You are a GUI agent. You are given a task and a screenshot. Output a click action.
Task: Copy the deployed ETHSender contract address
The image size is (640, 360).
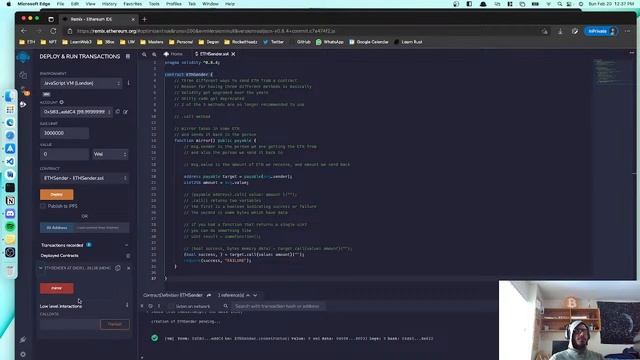[118, 268]
